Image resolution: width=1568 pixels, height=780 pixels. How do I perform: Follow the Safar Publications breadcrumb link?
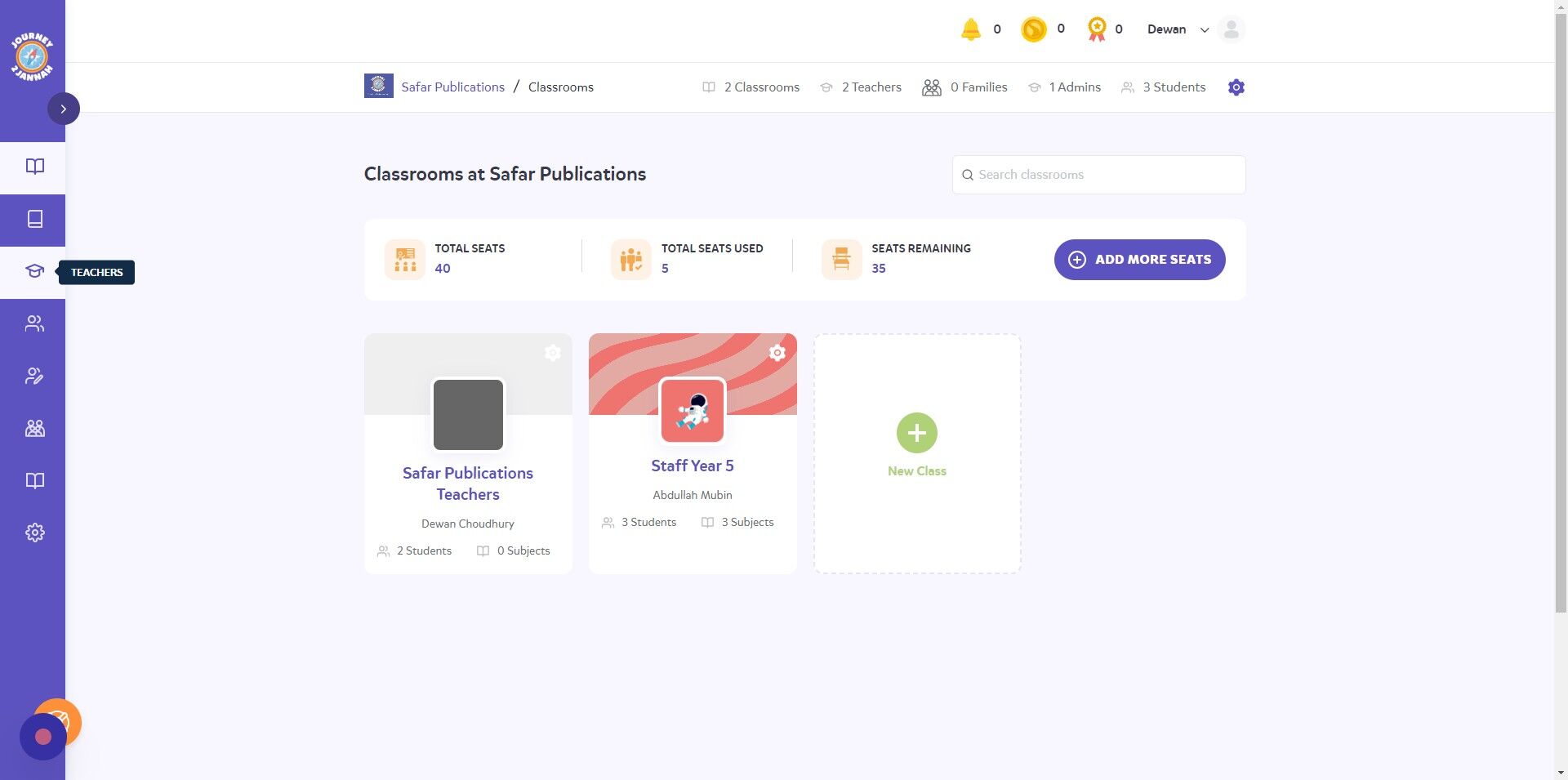tap(452, 87)
